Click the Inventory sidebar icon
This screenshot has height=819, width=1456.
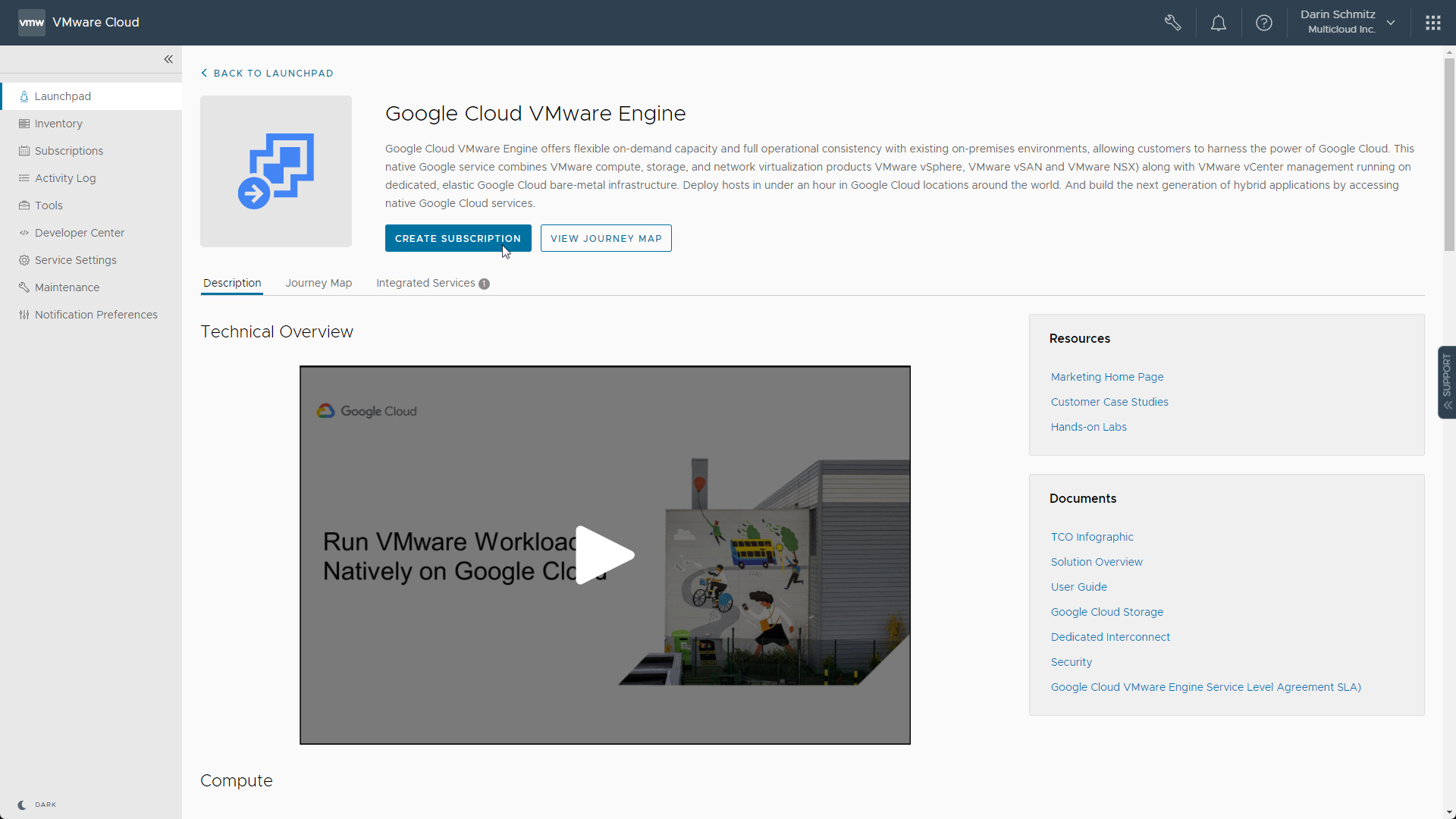pos(24,124)
